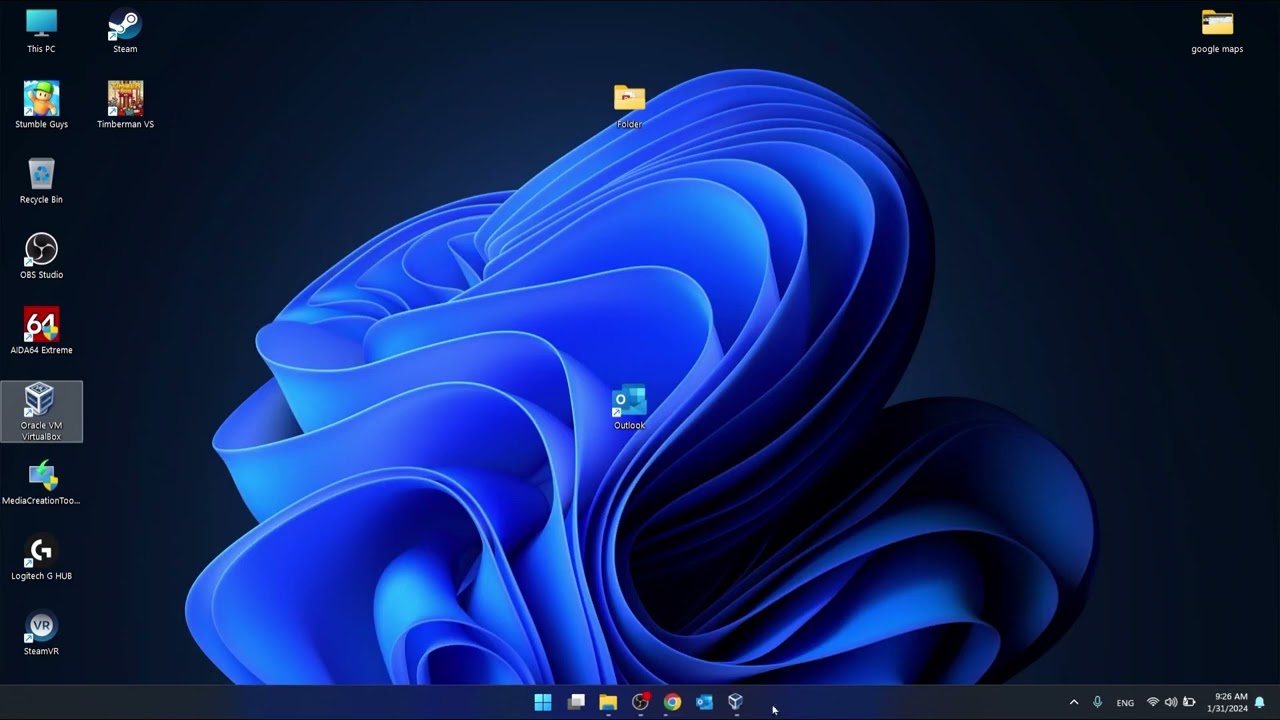The width and height of the screenshot is (1280, 720).
Task: Open File Explorer from the taskbar
Action: [x=608, y=702]
